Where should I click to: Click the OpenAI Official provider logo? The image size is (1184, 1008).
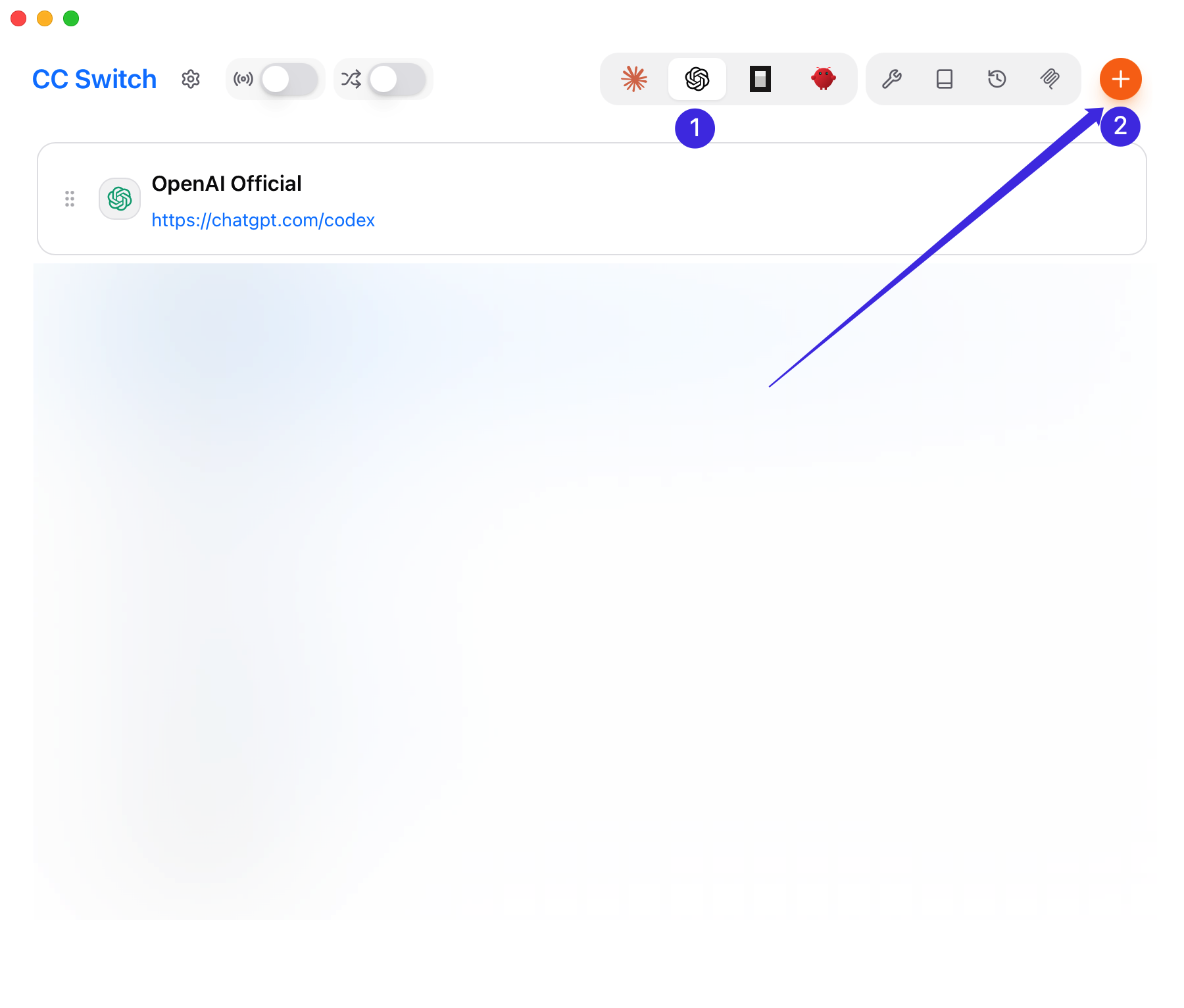point(120,199)
